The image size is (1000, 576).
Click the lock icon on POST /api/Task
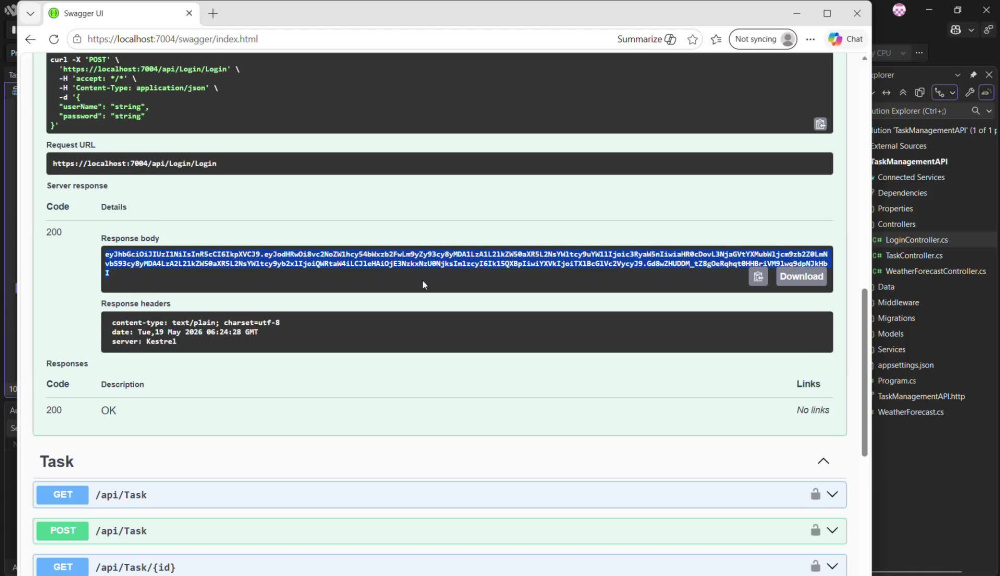pos(815,529)
